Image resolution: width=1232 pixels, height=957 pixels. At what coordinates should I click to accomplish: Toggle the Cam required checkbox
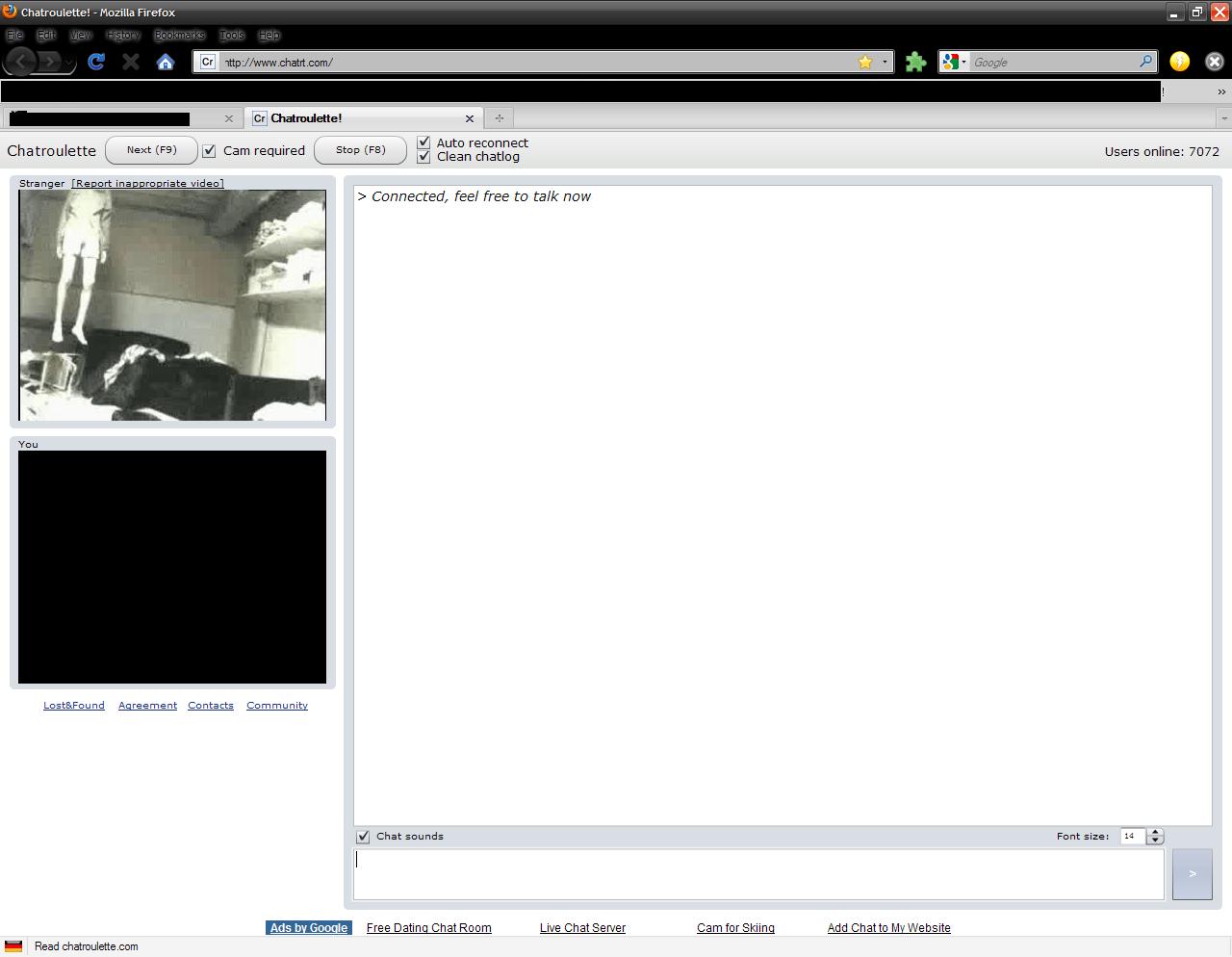pos(209,151)
